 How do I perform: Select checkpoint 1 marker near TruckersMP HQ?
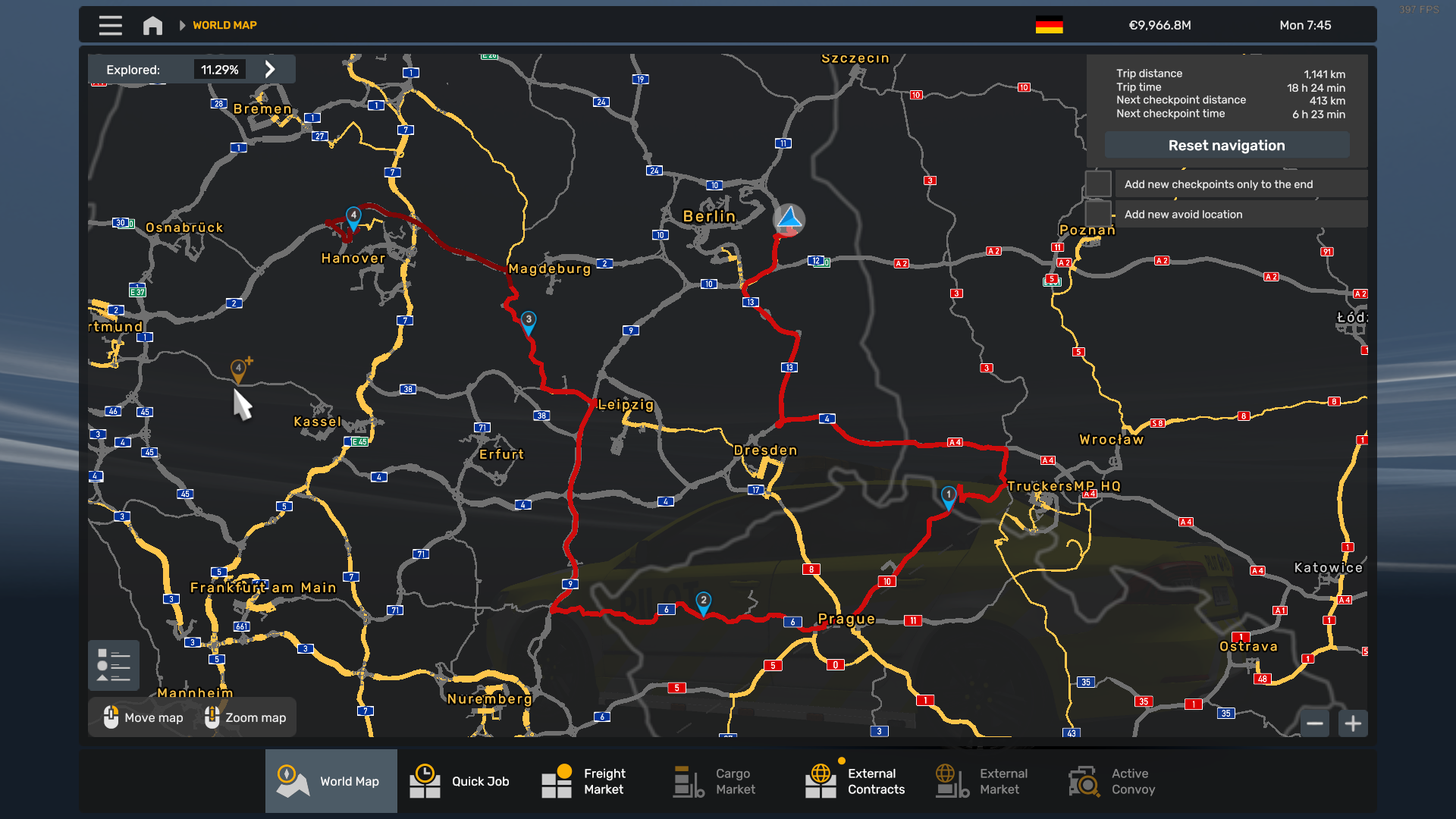[948, 497]
